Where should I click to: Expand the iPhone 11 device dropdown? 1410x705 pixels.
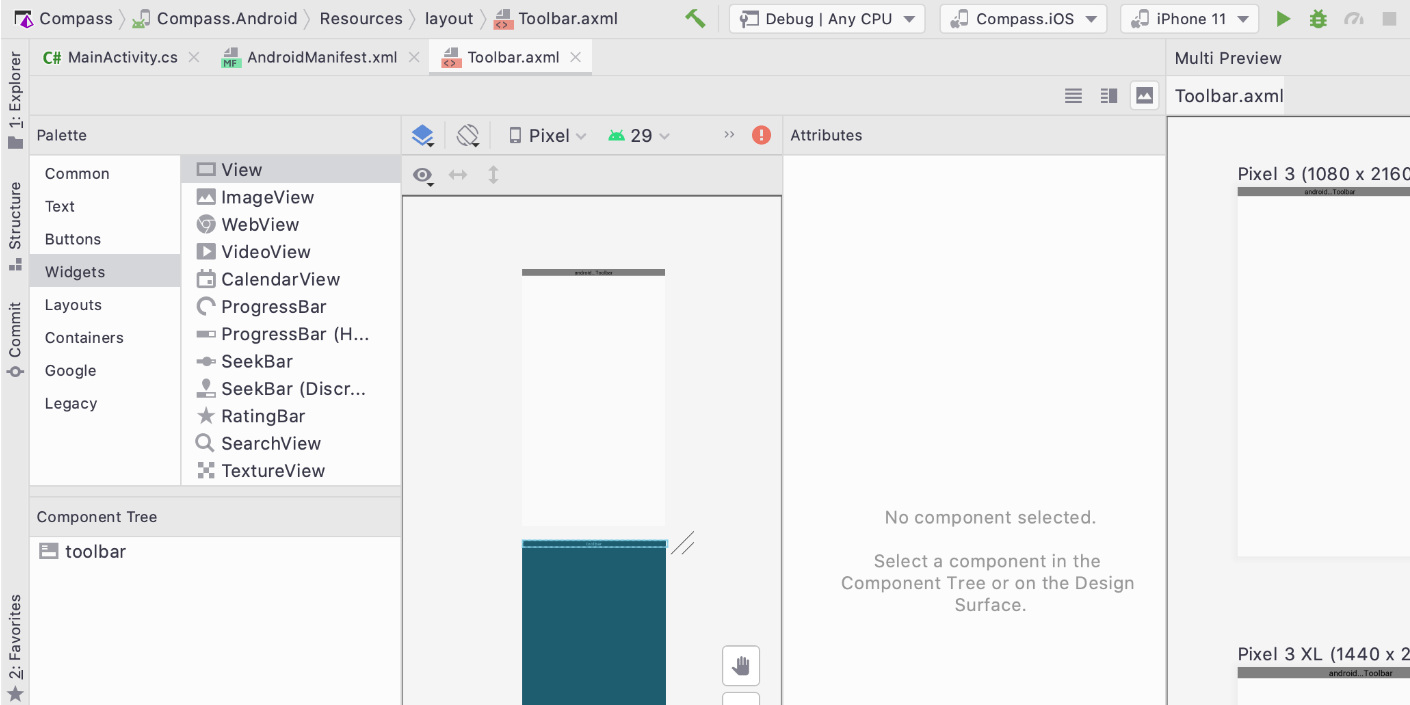(1189, 19)
